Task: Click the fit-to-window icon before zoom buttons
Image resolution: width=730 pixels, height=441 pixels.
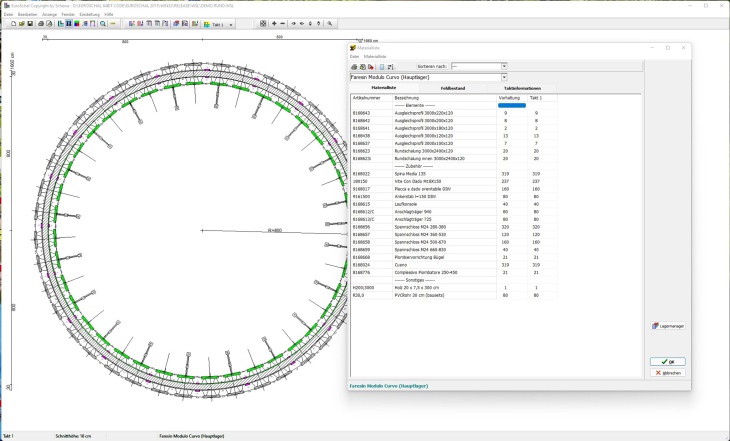Action: pyautogui.click(x=262, y=23)
